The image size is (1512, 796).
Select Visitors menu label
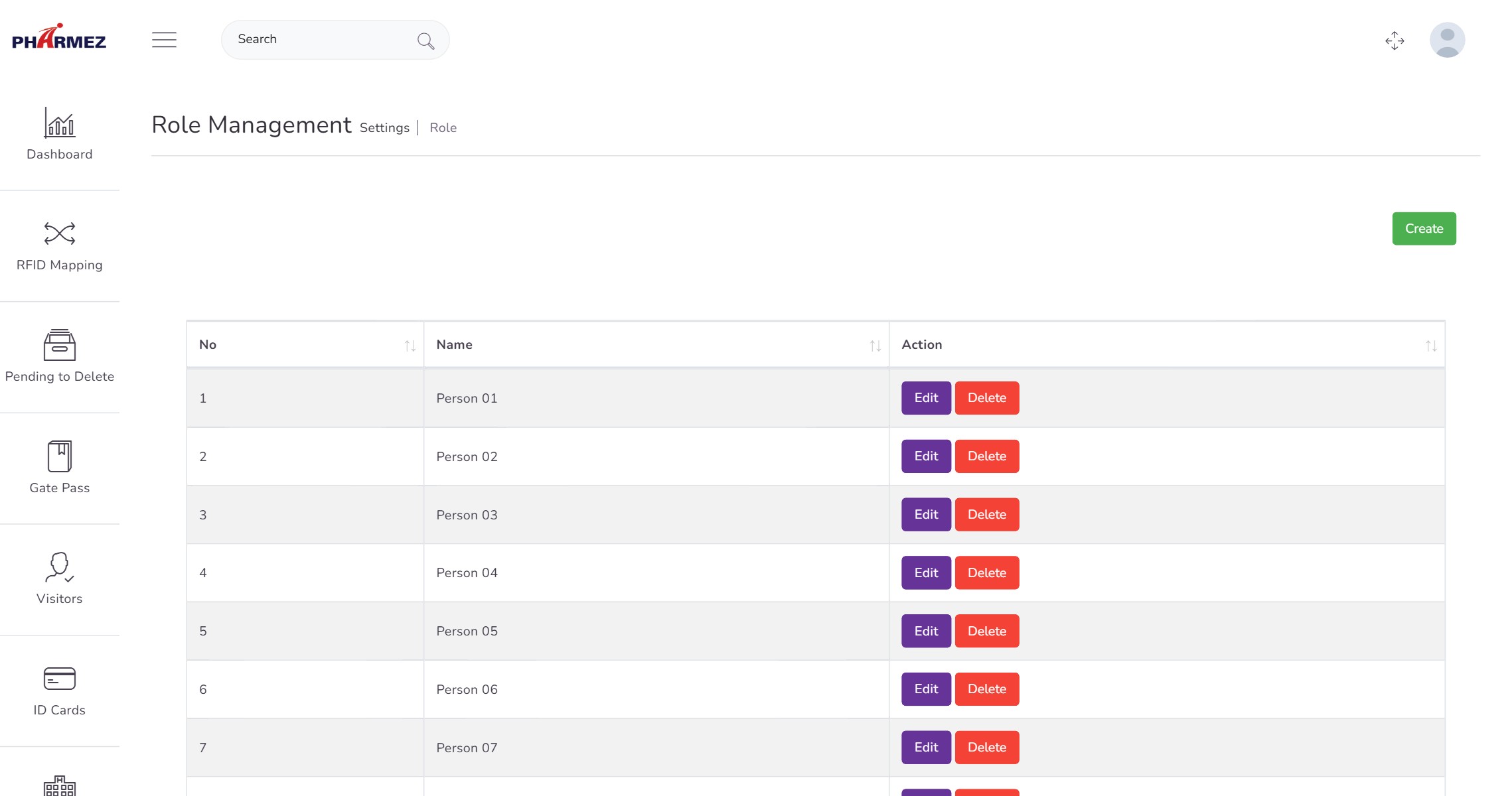60,599
